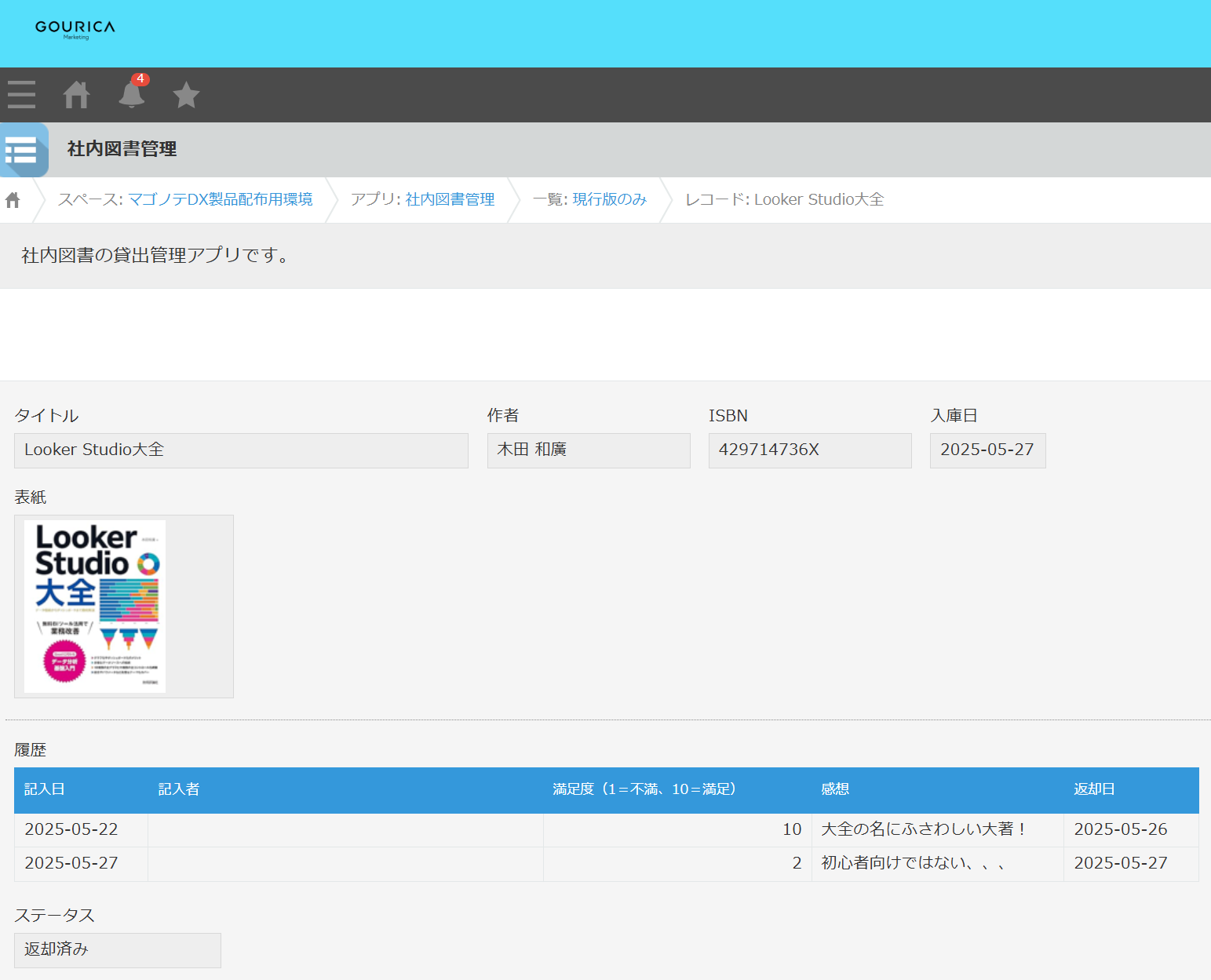Click the 履歴 section label

[31, 750]
